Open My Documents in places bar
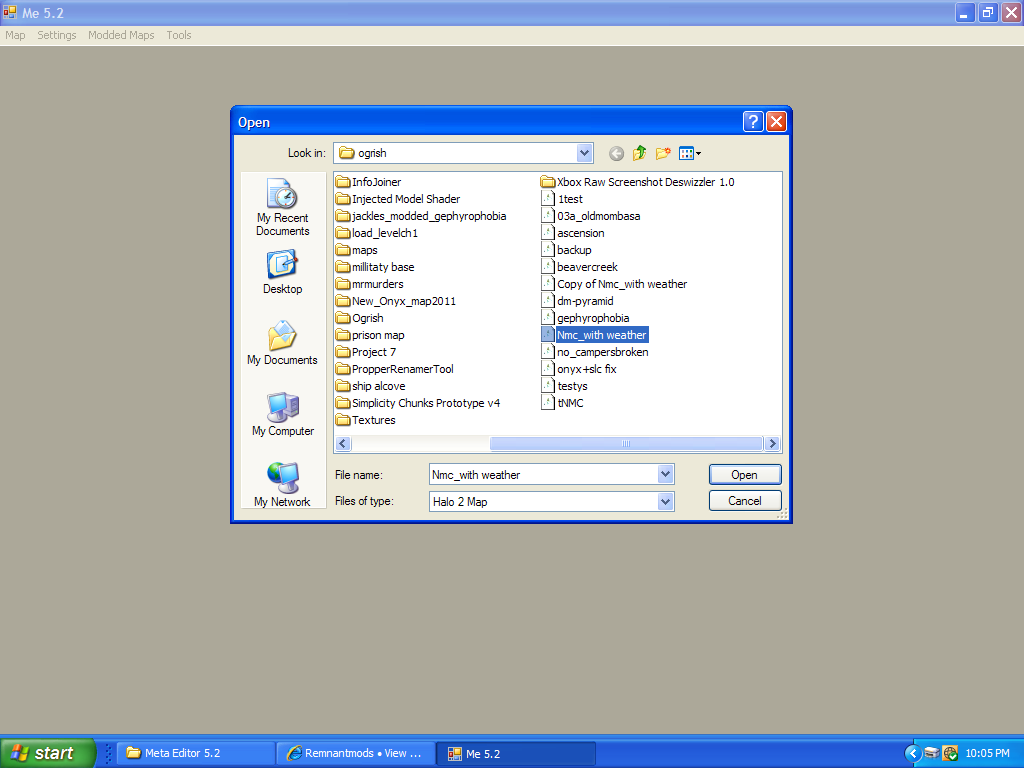The width and height of the screenshot is (1024, 768). 282,344
